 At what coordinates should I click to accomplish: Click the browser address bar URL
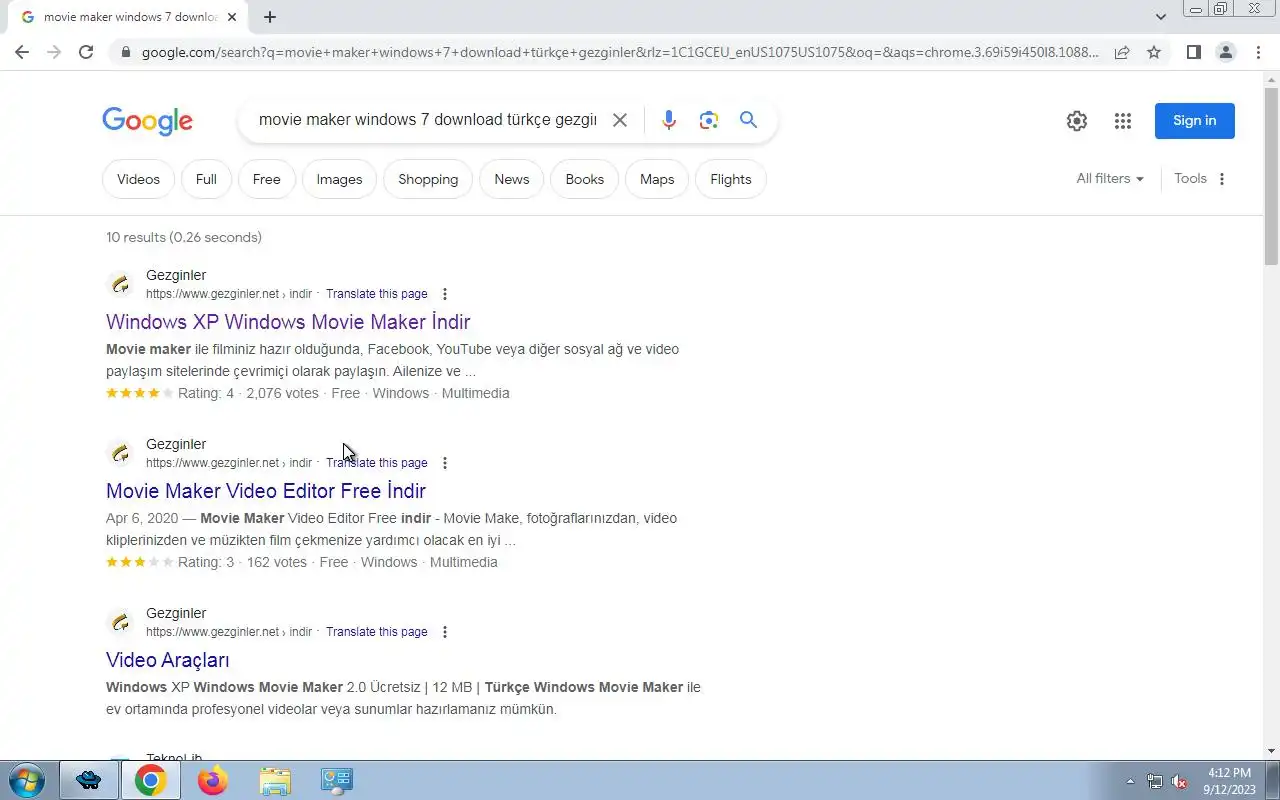[620, 52]
